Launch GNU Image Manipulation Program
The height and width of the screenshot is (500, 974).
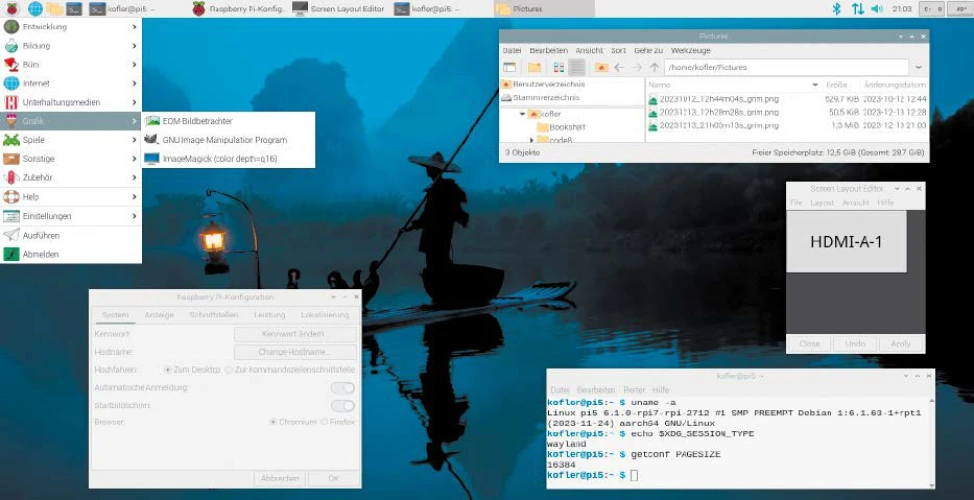click(224, 140)
